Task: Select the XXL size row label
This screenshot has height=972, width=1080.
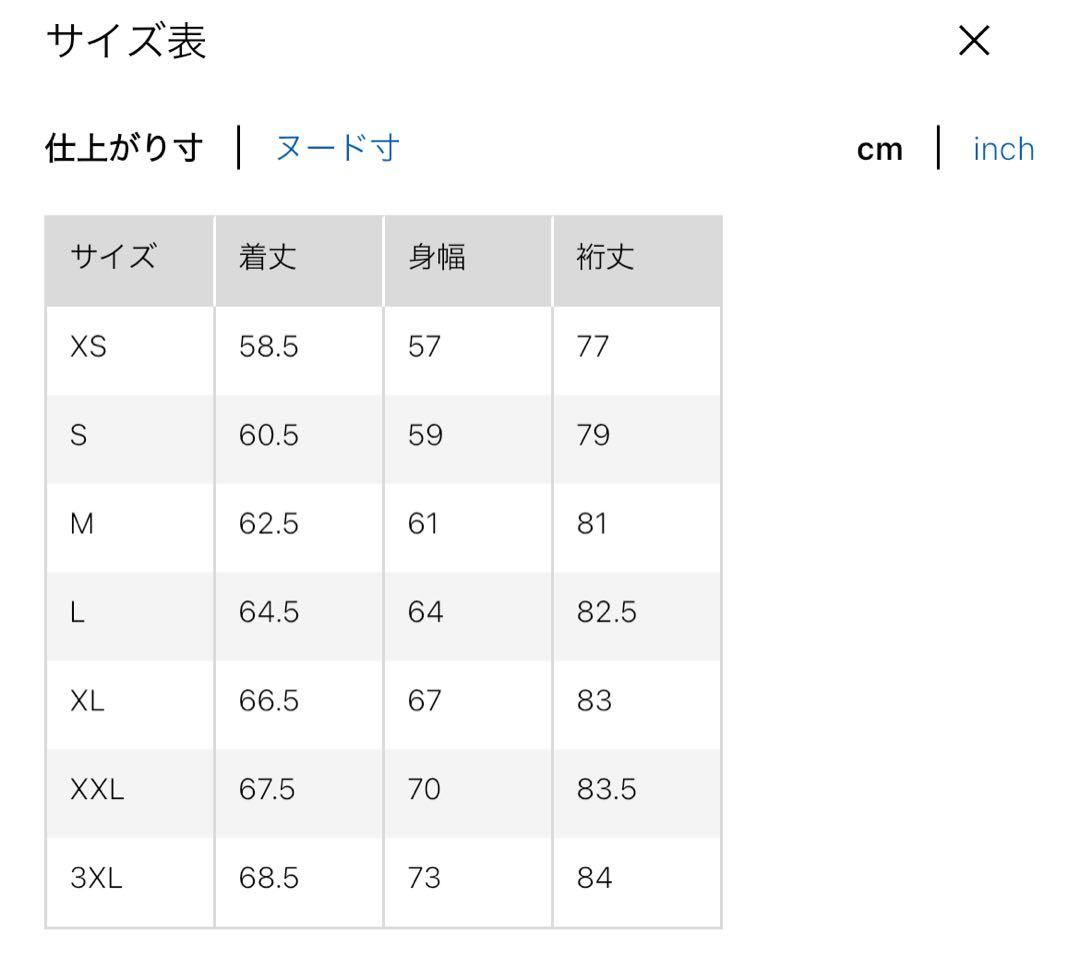Action: click(x=97, y=791)
